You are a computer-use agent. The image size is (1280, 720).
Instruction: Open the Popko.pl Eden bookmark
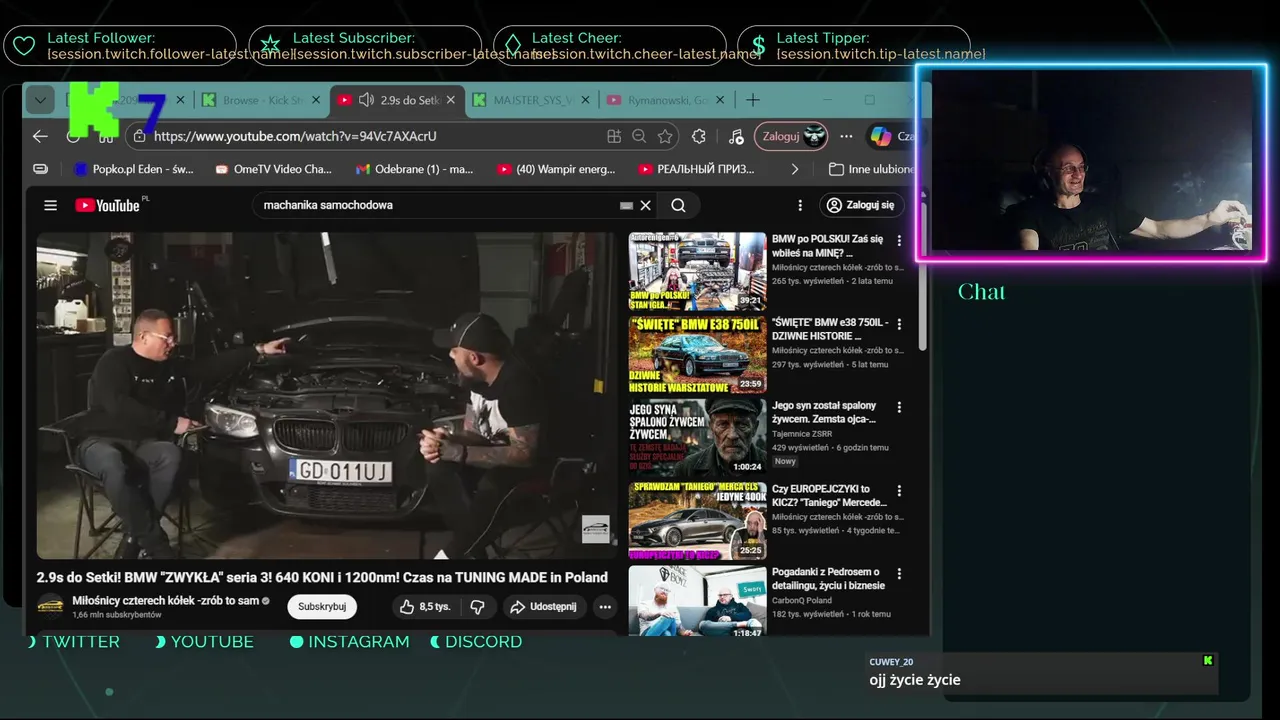(134, 169)
